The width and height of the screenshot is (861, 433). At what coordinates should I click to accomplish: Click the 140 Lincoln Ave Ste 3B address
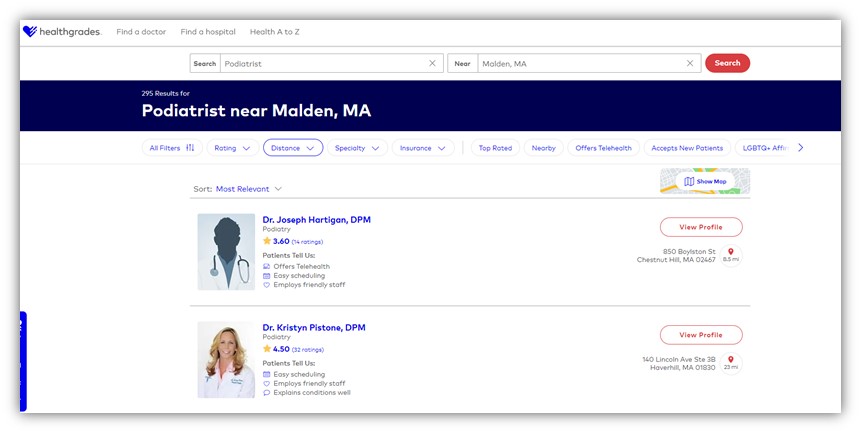coord(679,363)
